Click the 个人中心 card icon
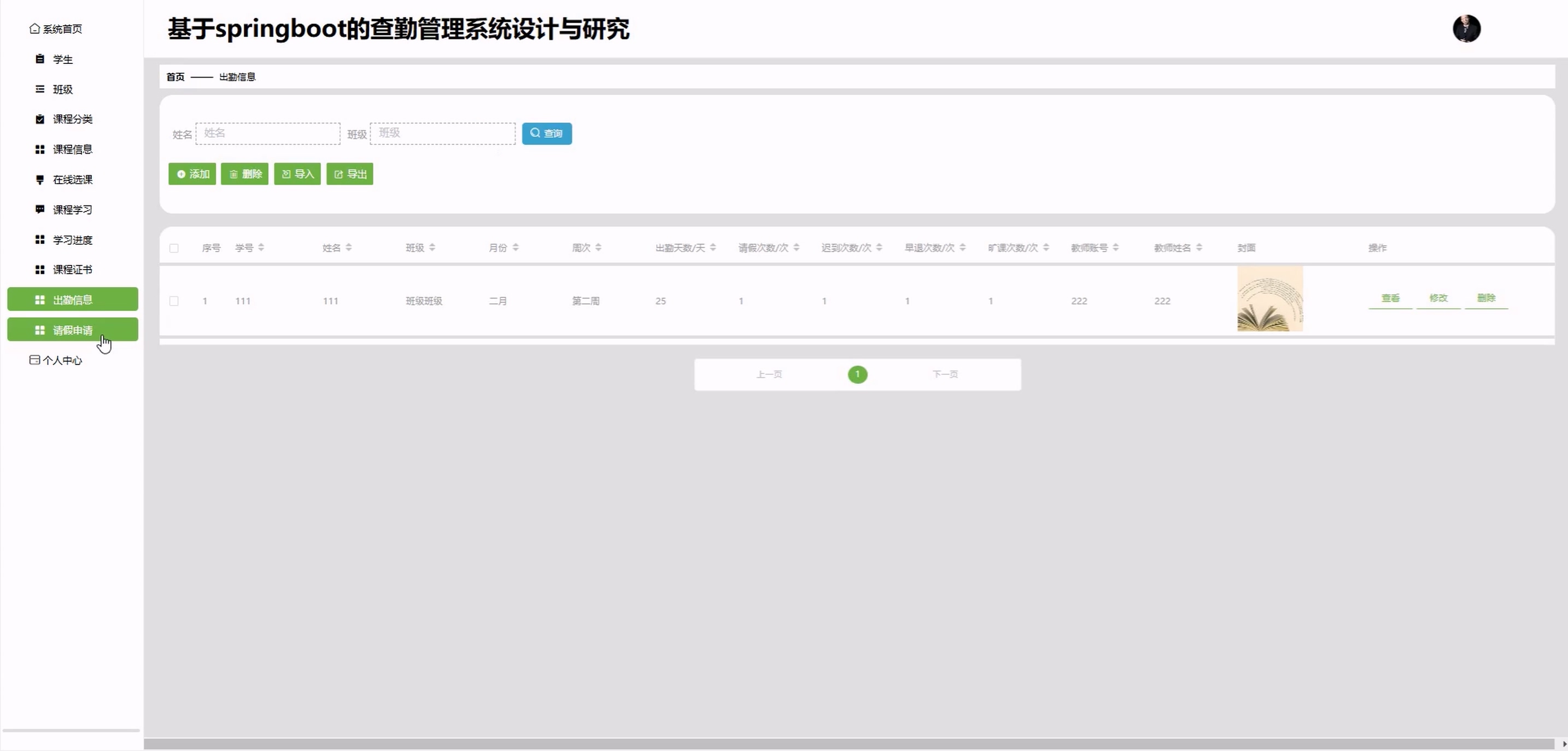The image size is (1568, 751). coord(34,360)
